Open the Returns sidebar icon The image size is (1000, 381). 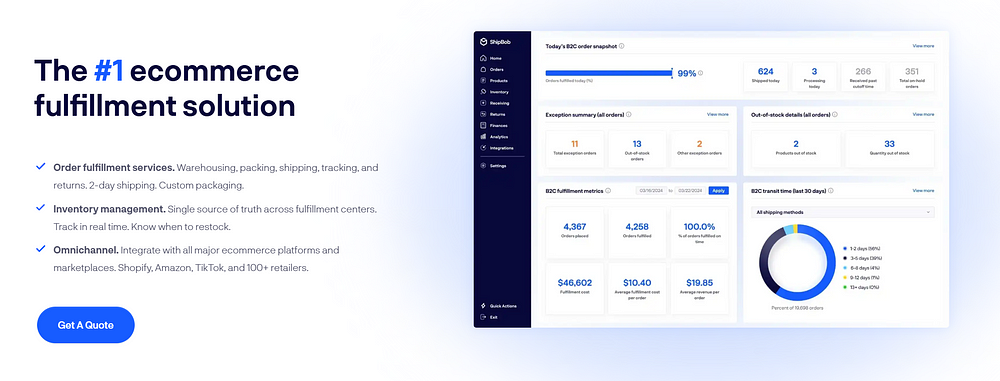[483, 114]
